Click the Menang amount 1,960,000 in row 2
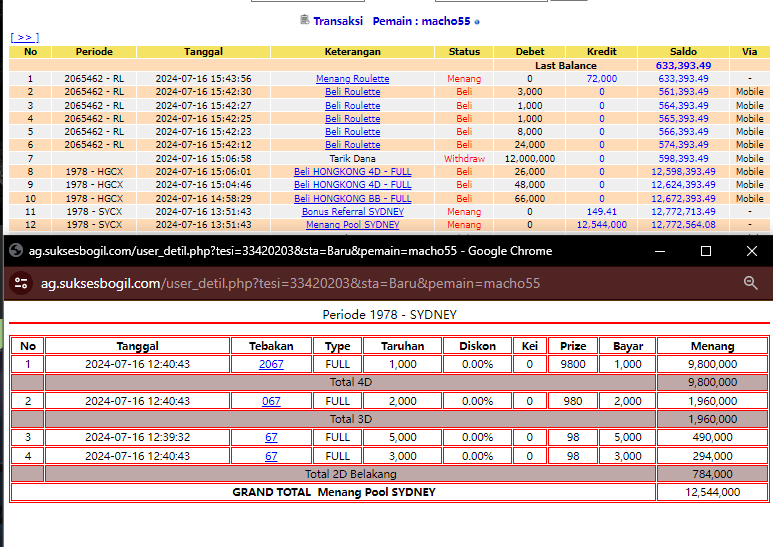 click(712, 401)
